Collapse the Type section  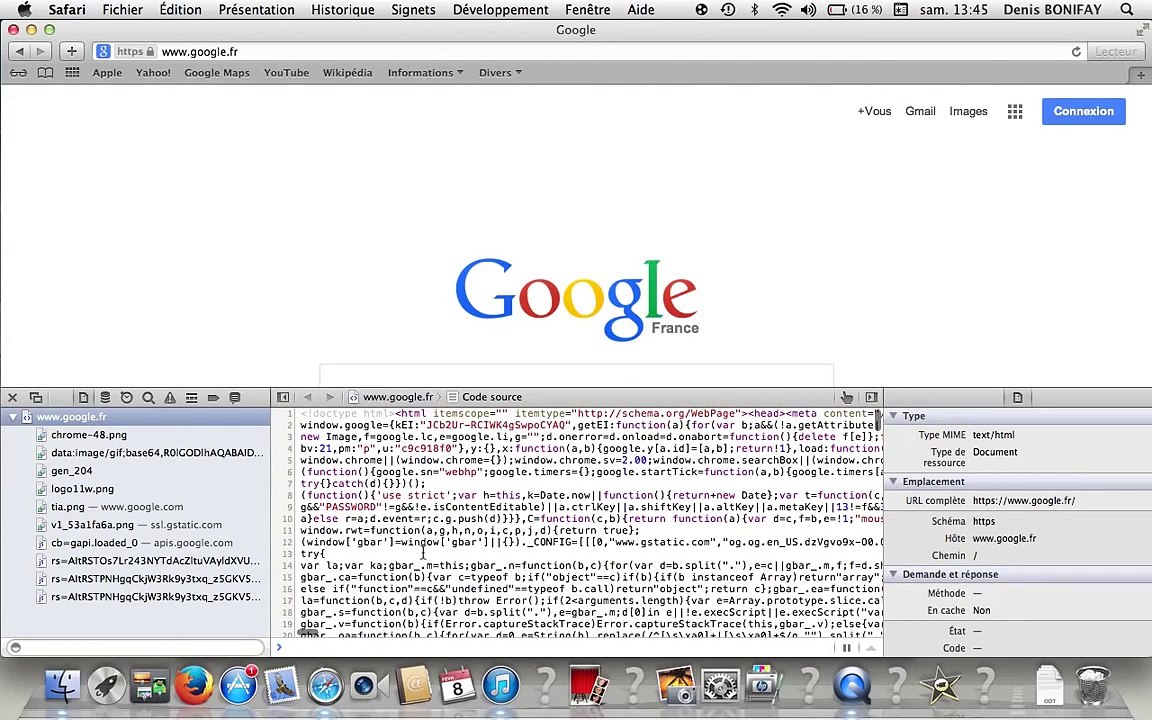(894, 416)
